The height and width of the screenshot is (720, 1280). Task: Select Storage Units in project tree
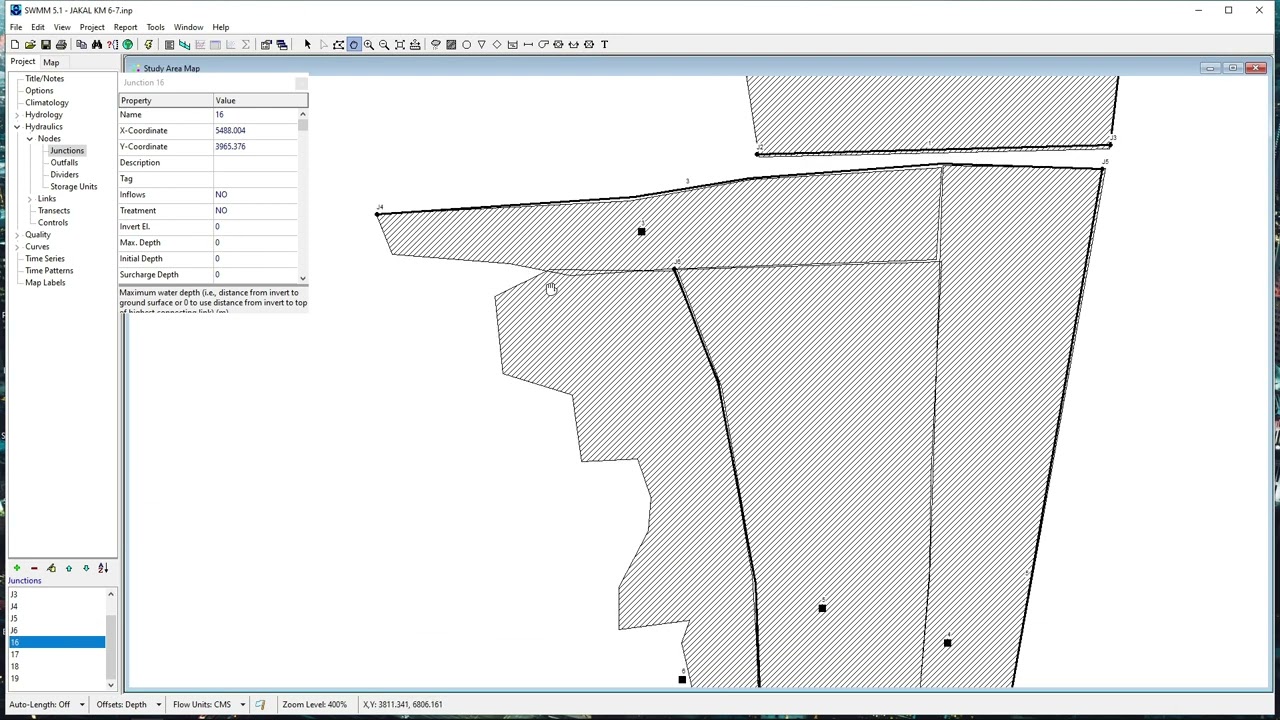[74, 187]
